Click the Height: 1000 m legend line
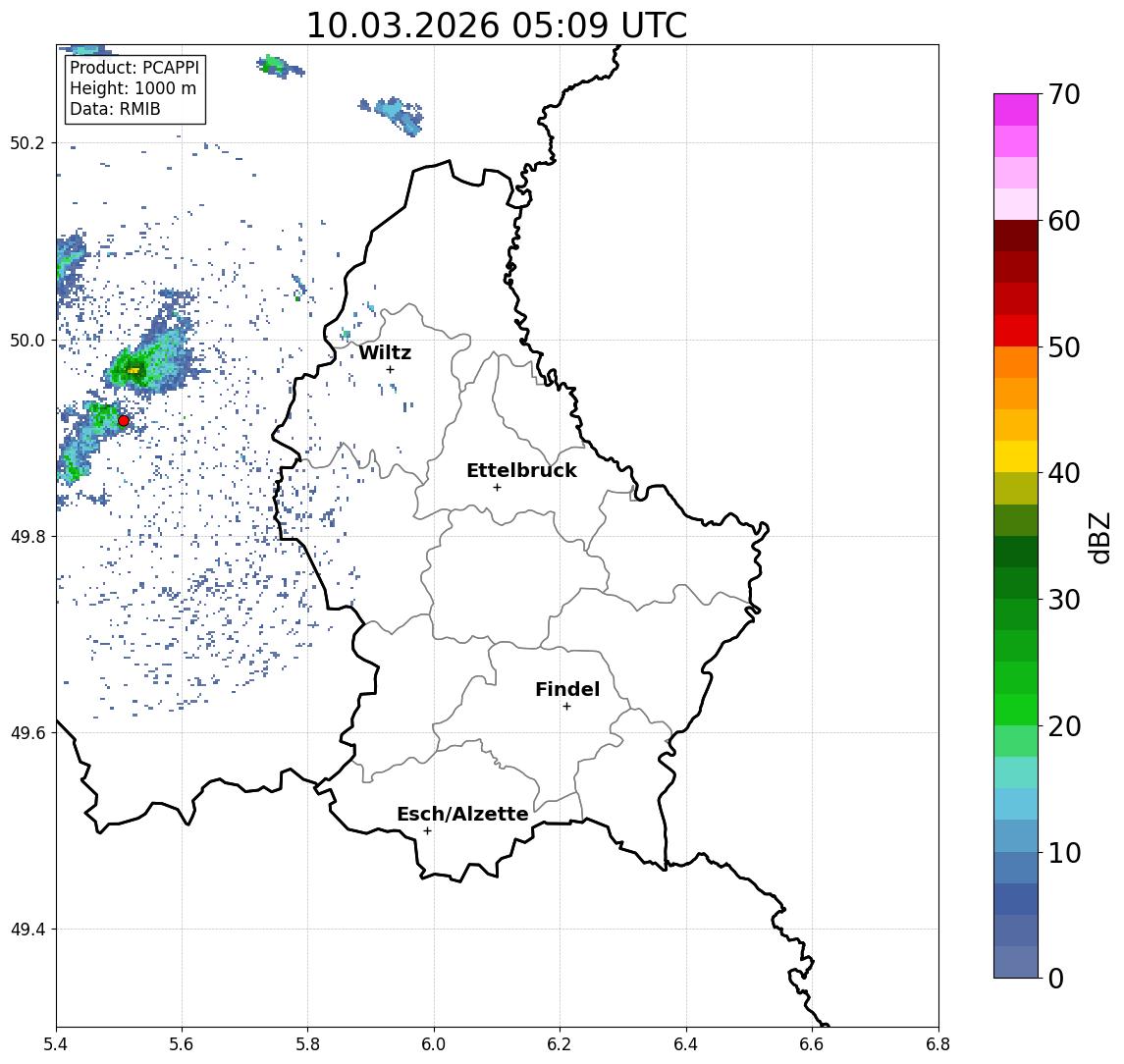The image size is (1124, 1064). click(133, 88)
